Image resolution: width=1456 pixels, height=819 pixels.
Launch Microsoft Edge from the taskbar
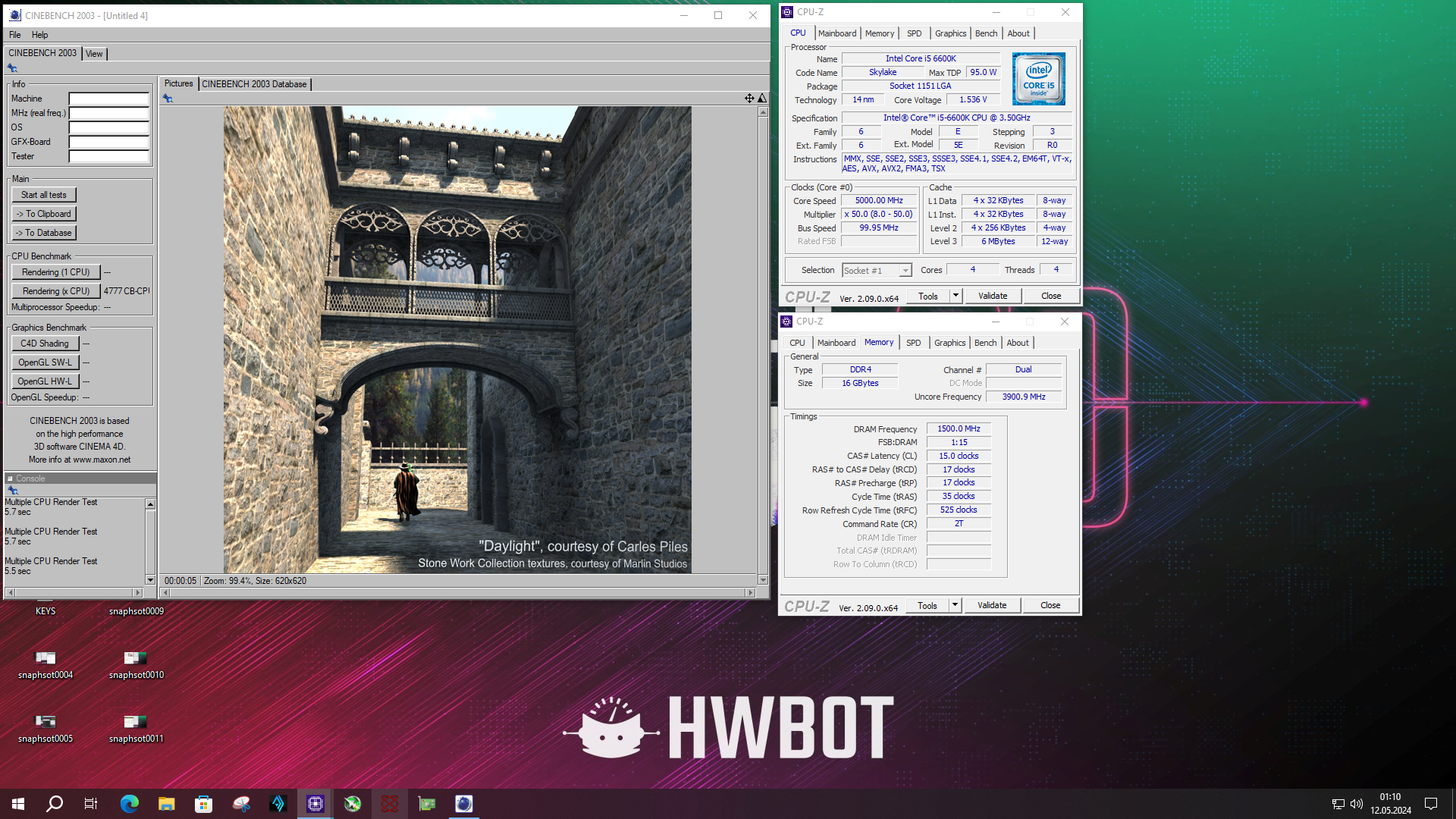tap(130, 804)
